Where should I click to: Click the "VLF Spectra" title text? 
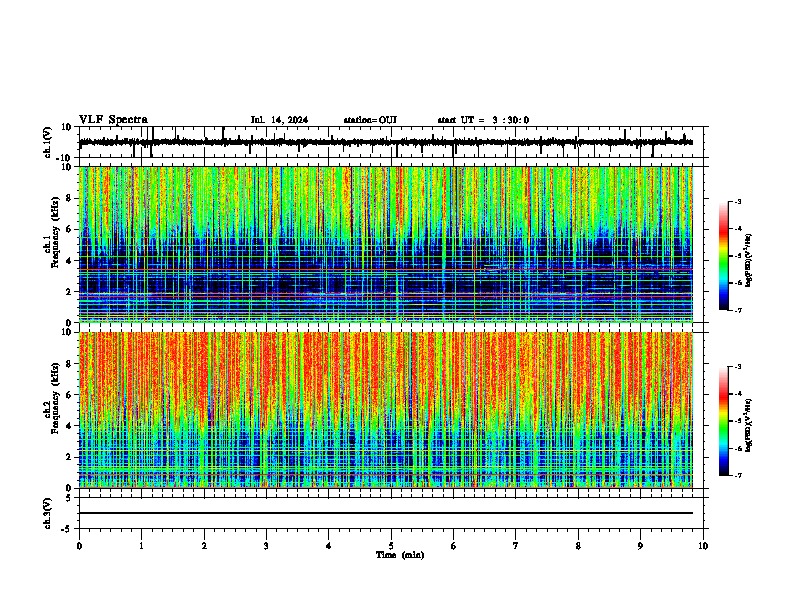113,120
